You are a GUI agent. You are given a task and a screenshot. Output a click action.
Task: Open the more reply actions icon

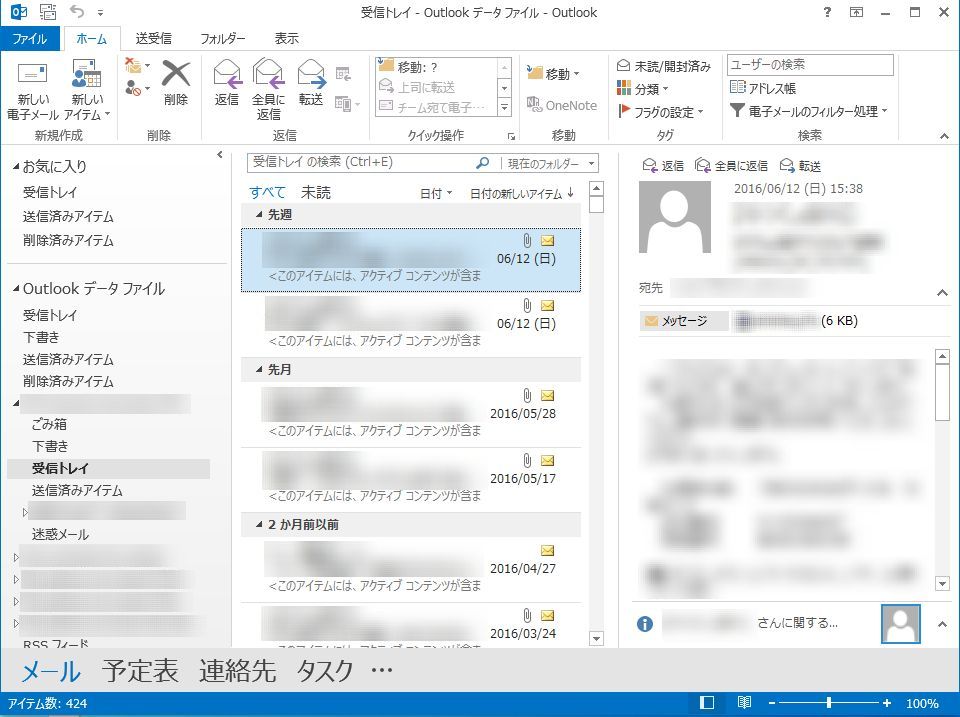coord(347,104)
